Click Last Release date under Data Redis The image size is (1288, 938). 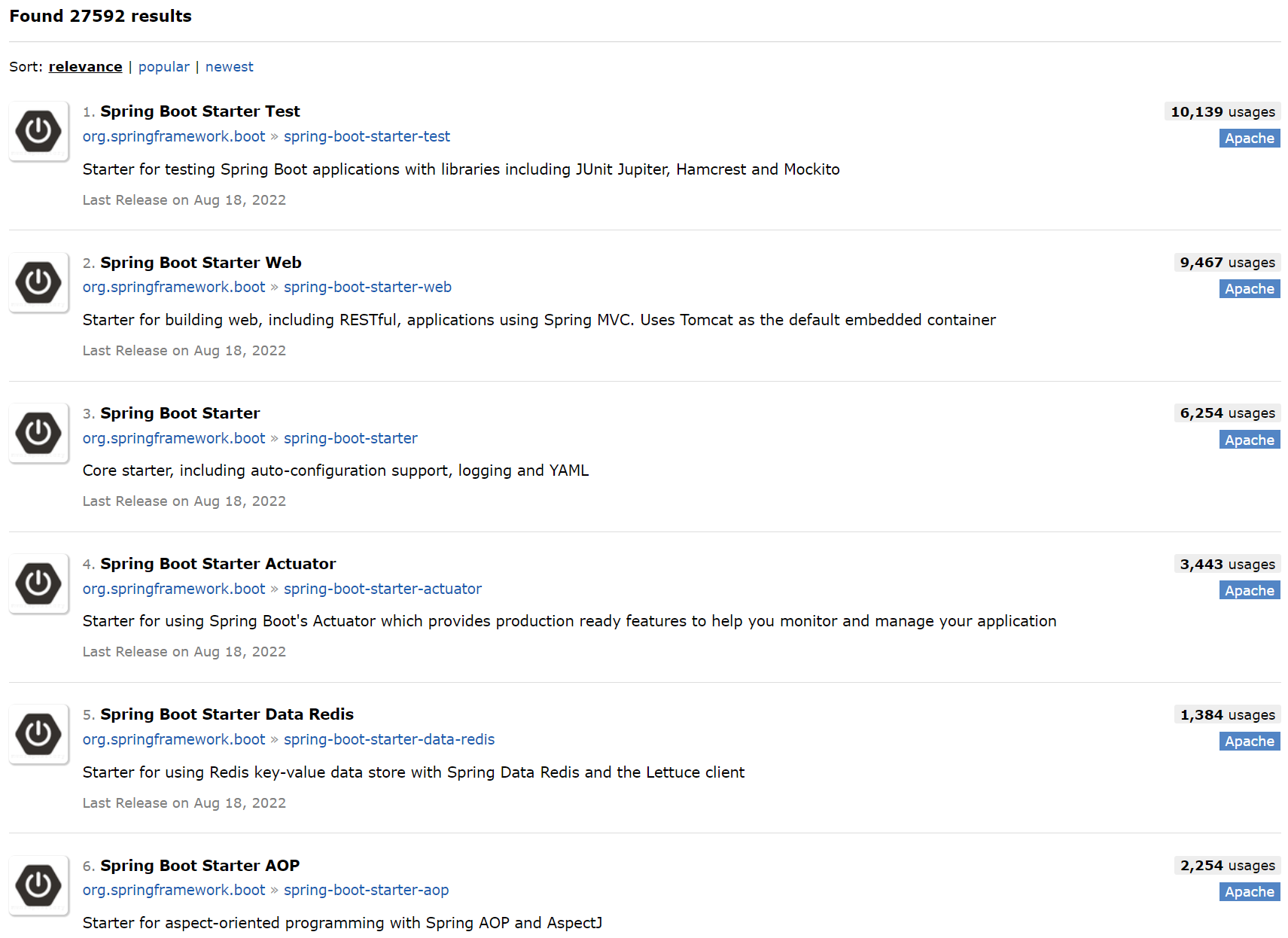coord(184,803)
